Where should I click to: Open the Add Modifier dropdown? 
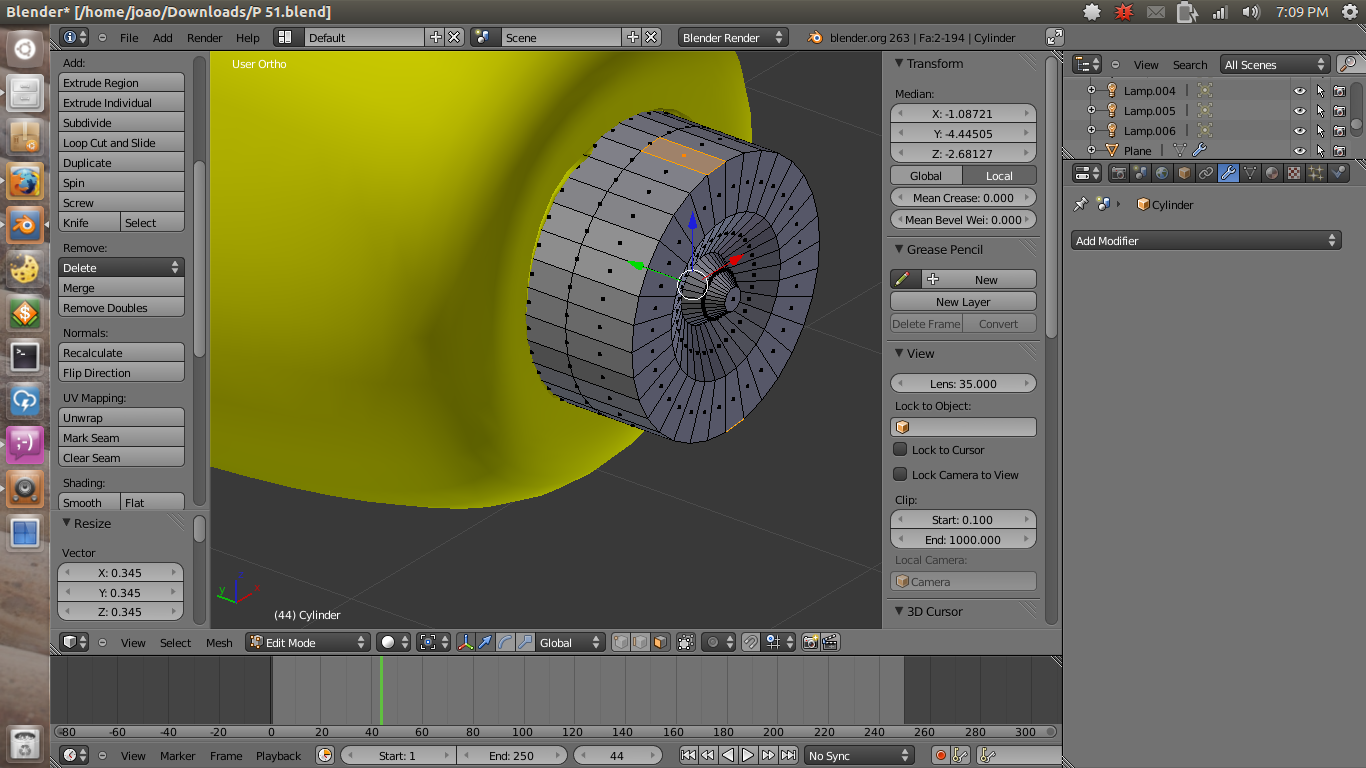pos(1205,240)
